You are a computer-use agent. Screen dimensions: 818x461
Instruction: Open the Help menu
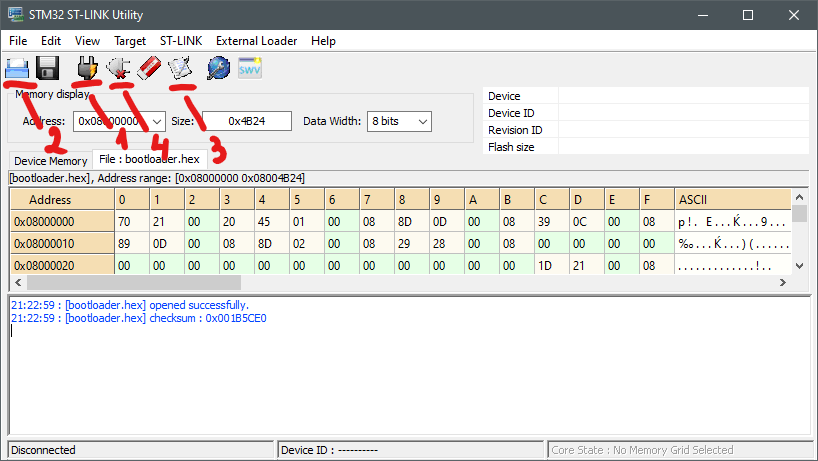tap(323, 41)
